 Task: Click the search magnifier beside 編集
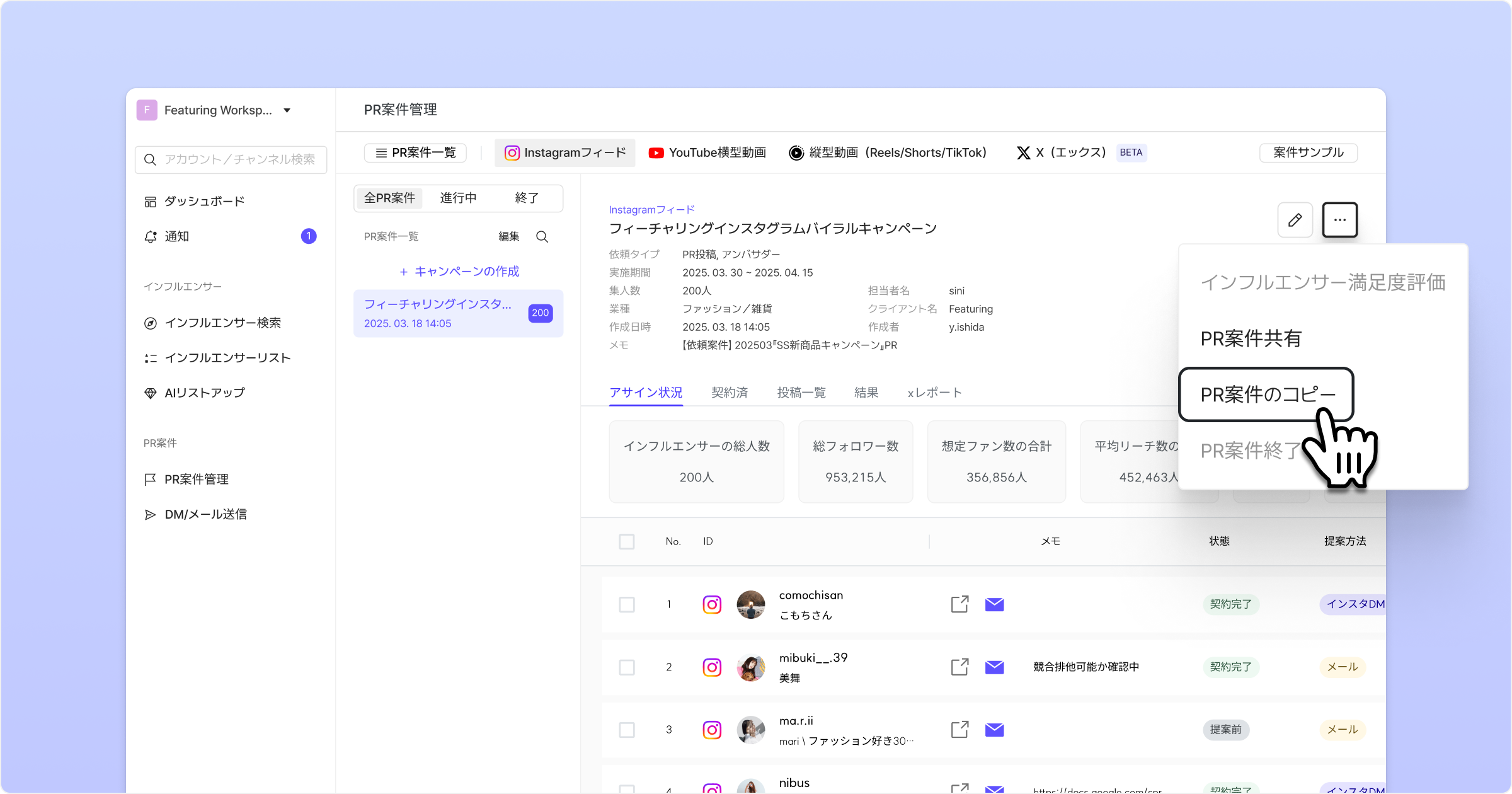pos(542,237)
